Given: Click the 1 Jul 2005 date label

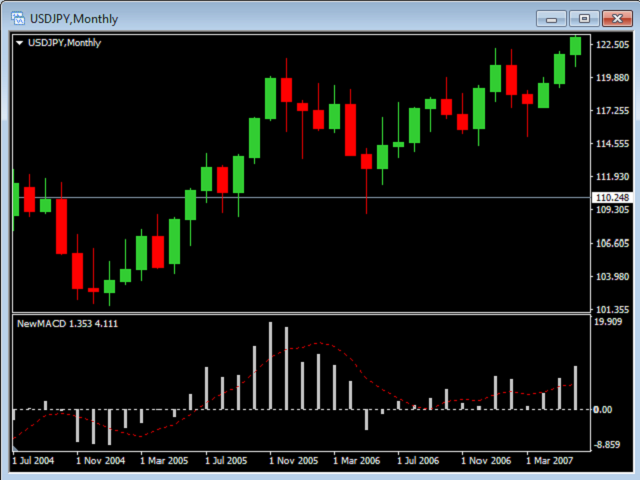Looking at the screenshot, I should pyautogui.click(x=226, y=461).
